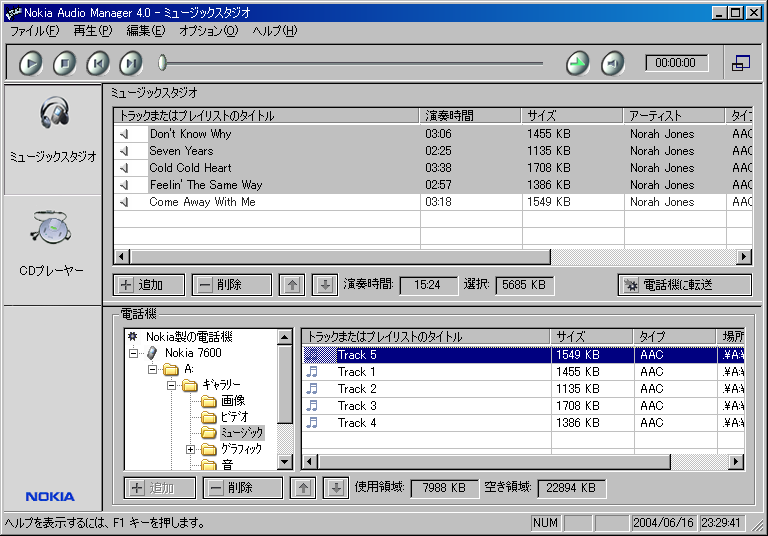Click disabled 追加 button in phone panel
768x536 pixels.
click(160, 487)
